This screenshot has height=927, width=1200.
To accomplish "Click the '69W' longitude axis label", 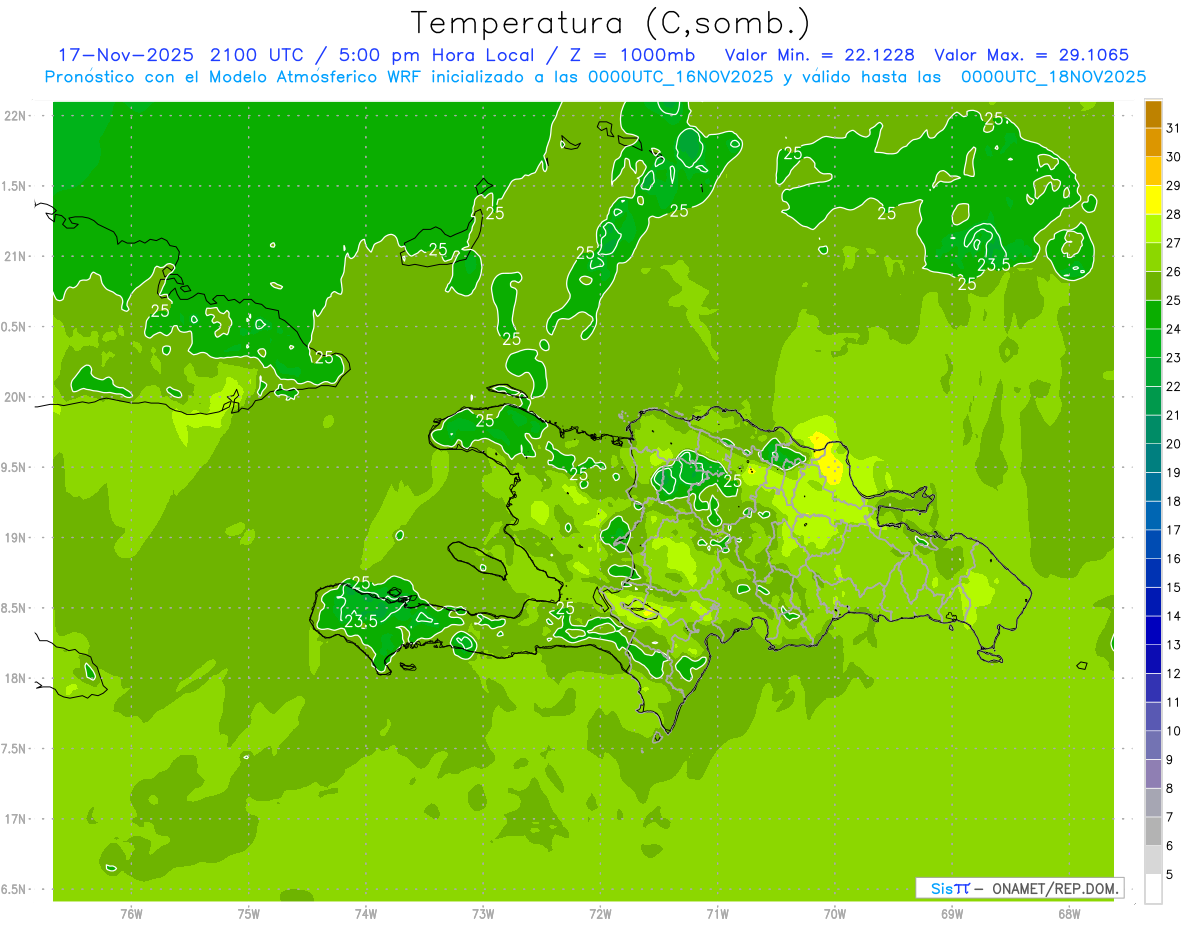I will [x=952, y=913].
